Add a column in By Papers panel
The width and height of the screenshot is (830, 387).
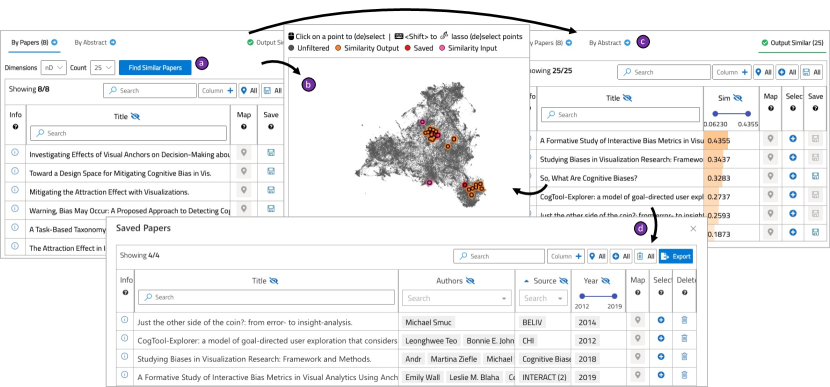point(218,91)
